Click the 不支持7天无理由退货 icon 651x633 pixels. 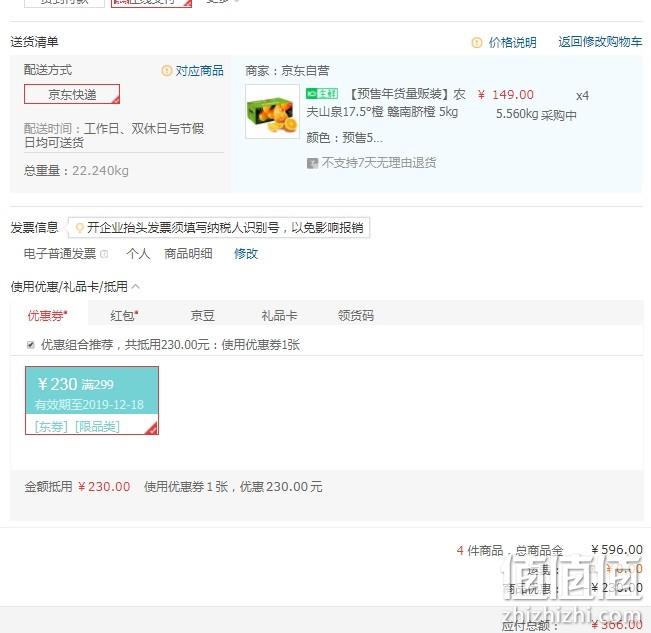click(x=312, y=163)
